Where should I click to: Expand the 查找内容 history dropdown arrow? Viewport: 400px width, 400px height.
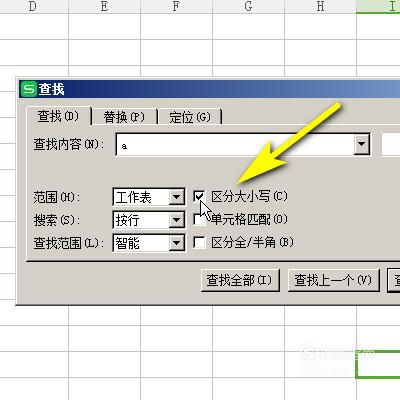361,144
